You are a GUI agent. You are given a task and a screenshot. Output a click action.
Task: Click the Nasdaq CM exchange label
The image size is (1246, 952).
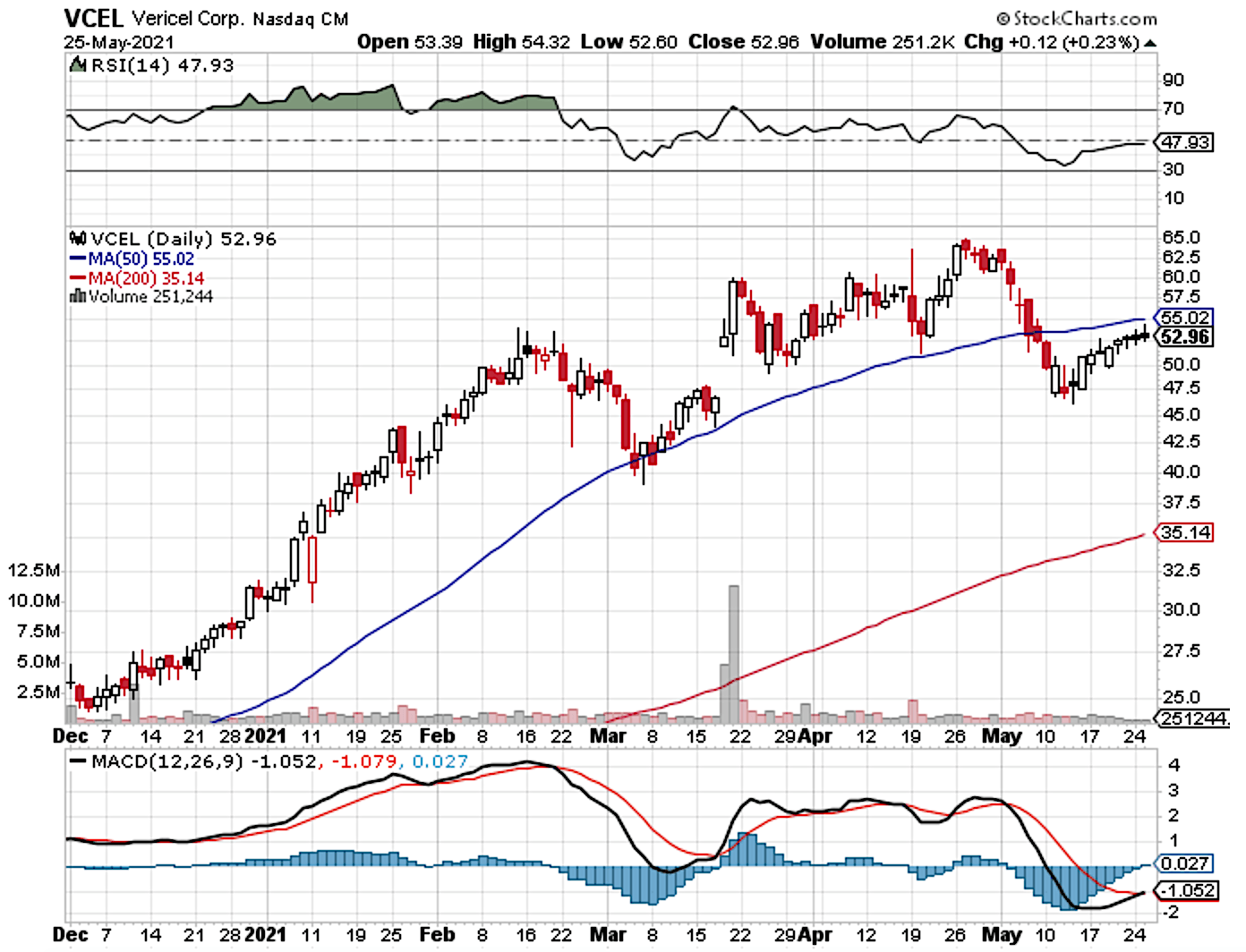[301, 19]
